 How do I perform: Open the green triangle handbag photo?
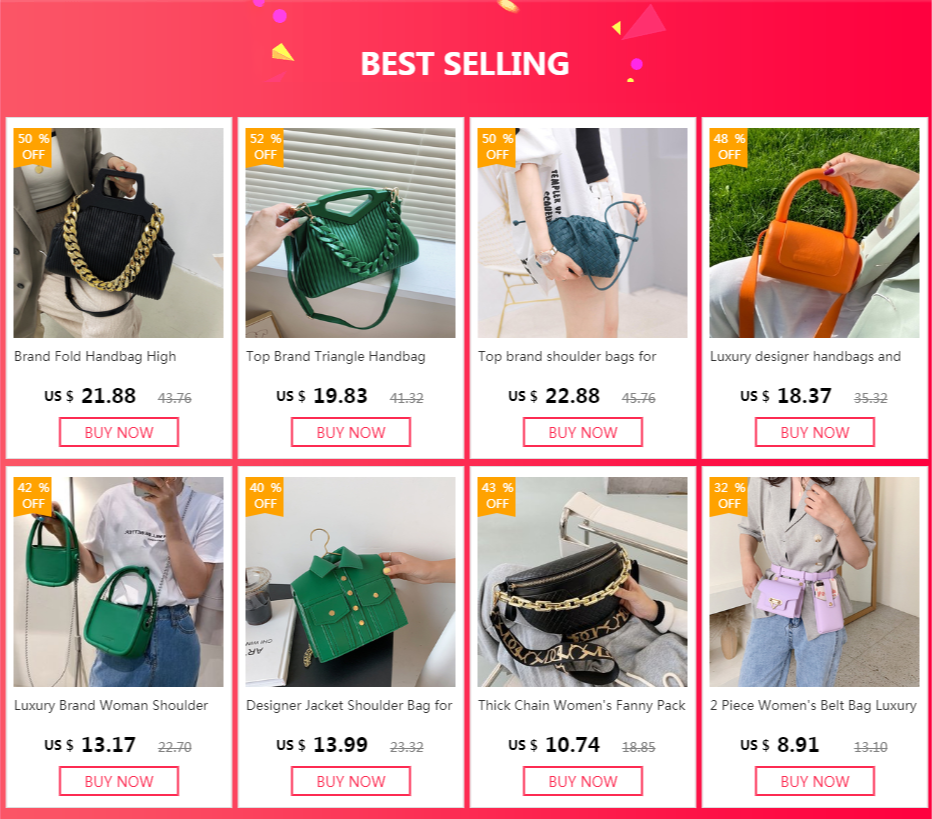pyautogui.click(x=351, y=233)
